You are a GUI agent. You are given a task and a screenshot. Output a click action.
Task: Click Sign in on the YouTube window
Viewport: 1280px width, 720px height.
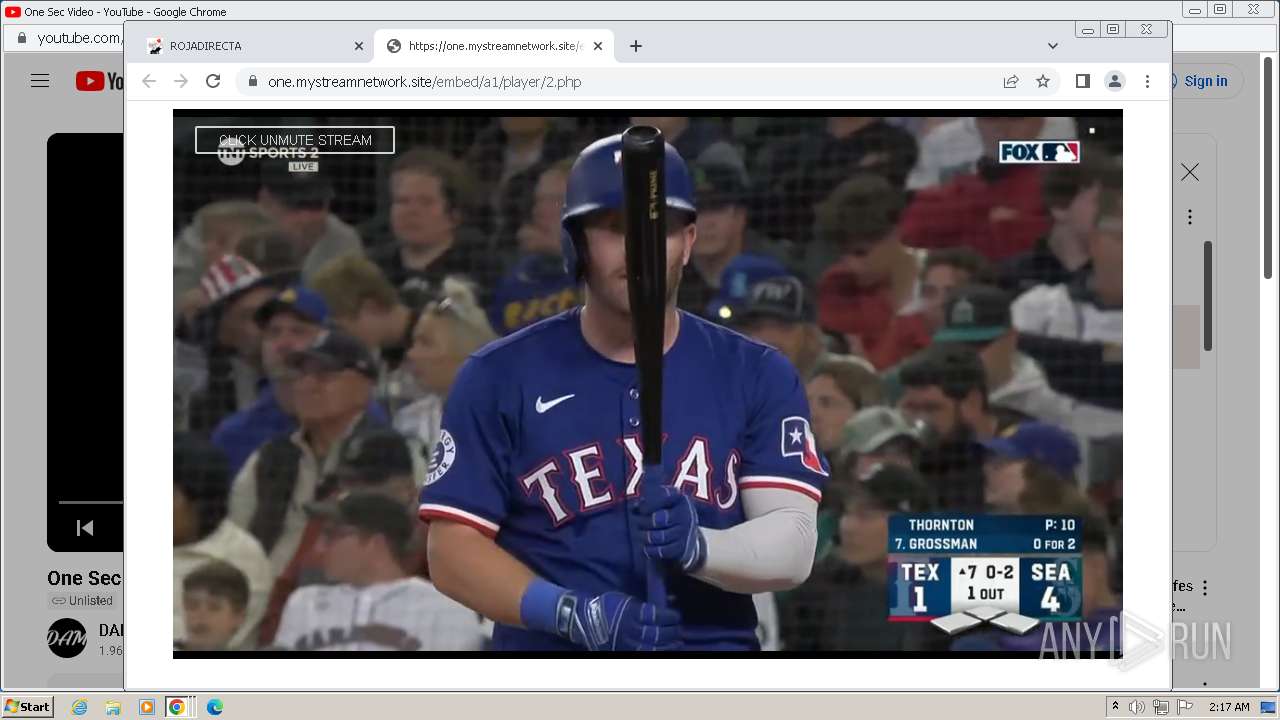pyautogui.click(x=1206, y=81)
